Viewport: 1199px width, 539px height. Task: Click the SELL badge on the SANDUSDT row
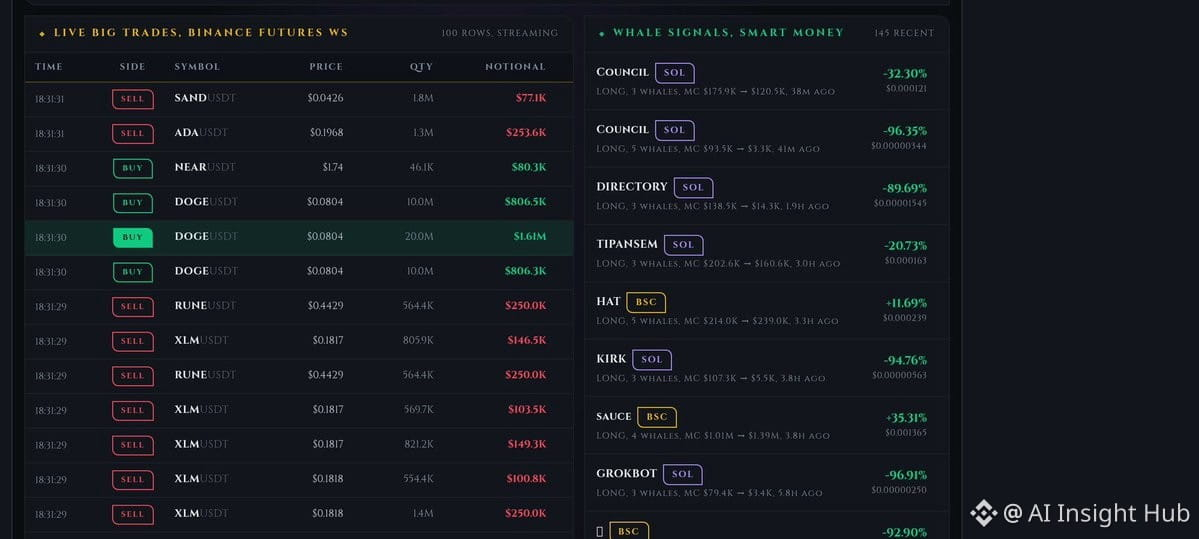pos(132,99)
